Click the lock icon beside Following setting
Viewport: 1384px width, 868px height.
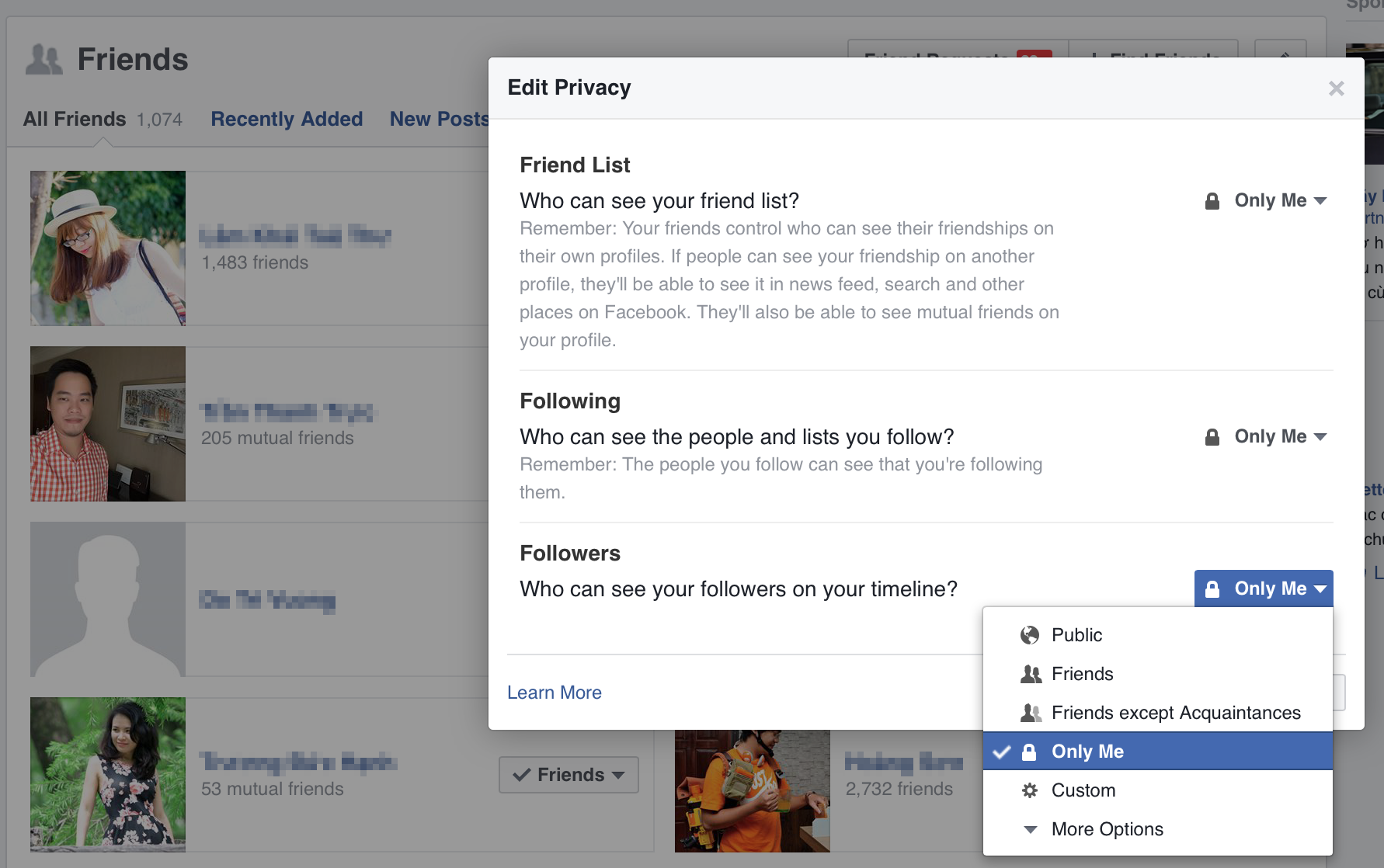pos(1211,436)
